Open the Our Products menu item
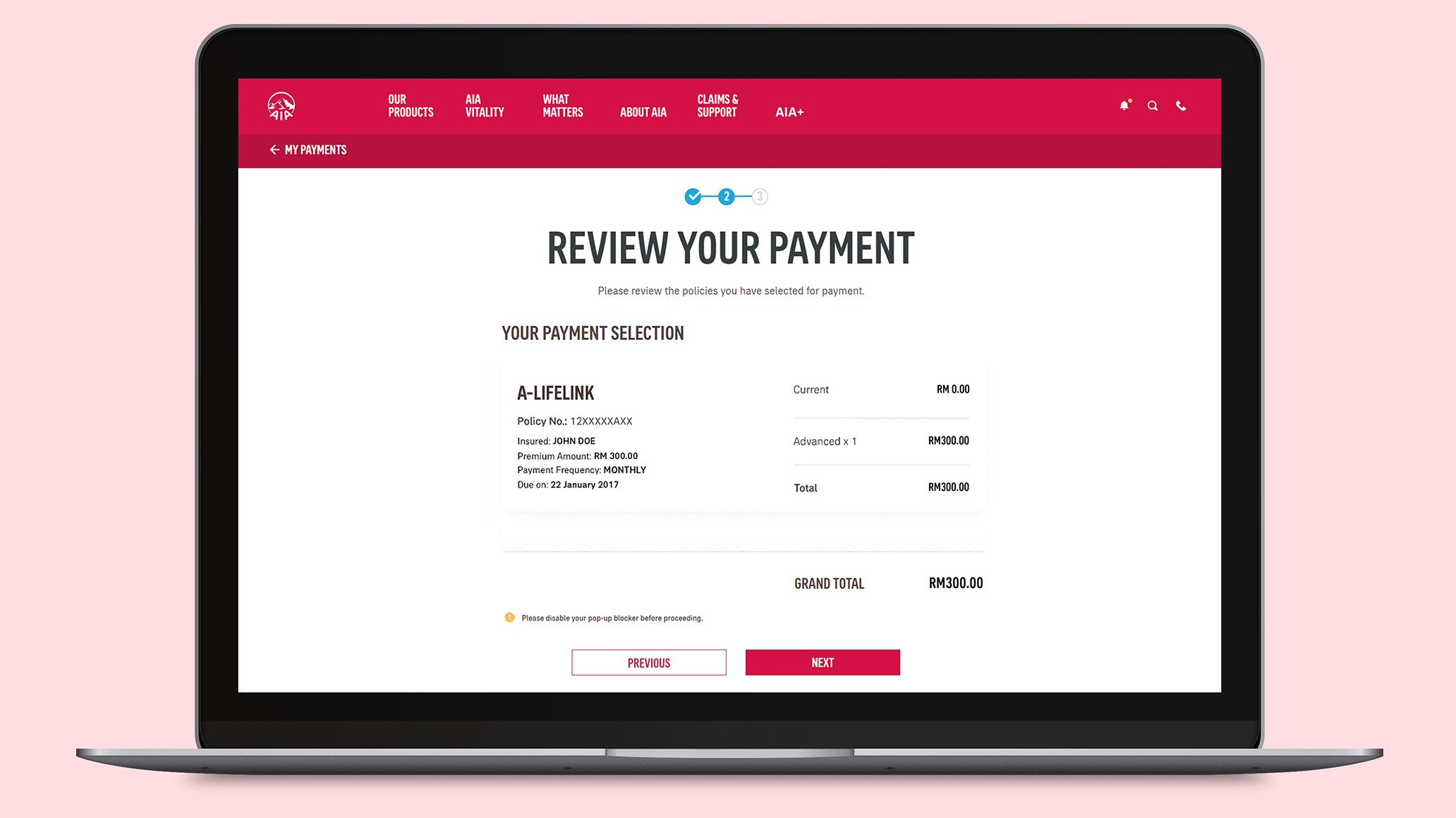Image resolution: width=1456 pixels, height=818 pixels. point(411,105)
